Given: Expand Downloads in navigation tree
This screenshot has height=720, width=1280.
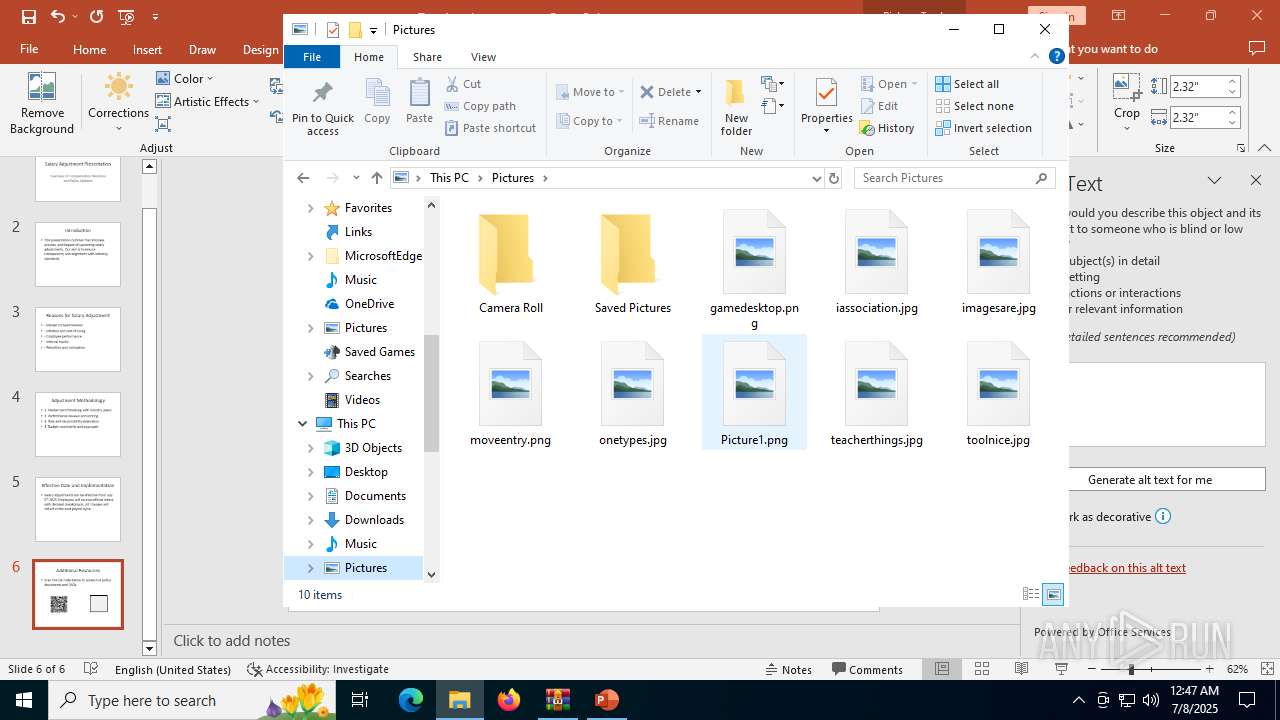Looking at the screenshot, I should (x=310, y=520).
